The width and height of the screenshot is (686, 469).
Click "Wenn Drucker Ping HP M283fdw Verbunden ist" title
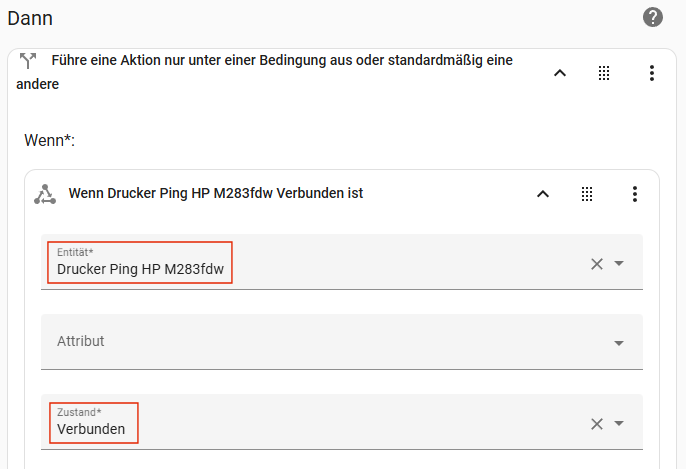coord(215,194)
